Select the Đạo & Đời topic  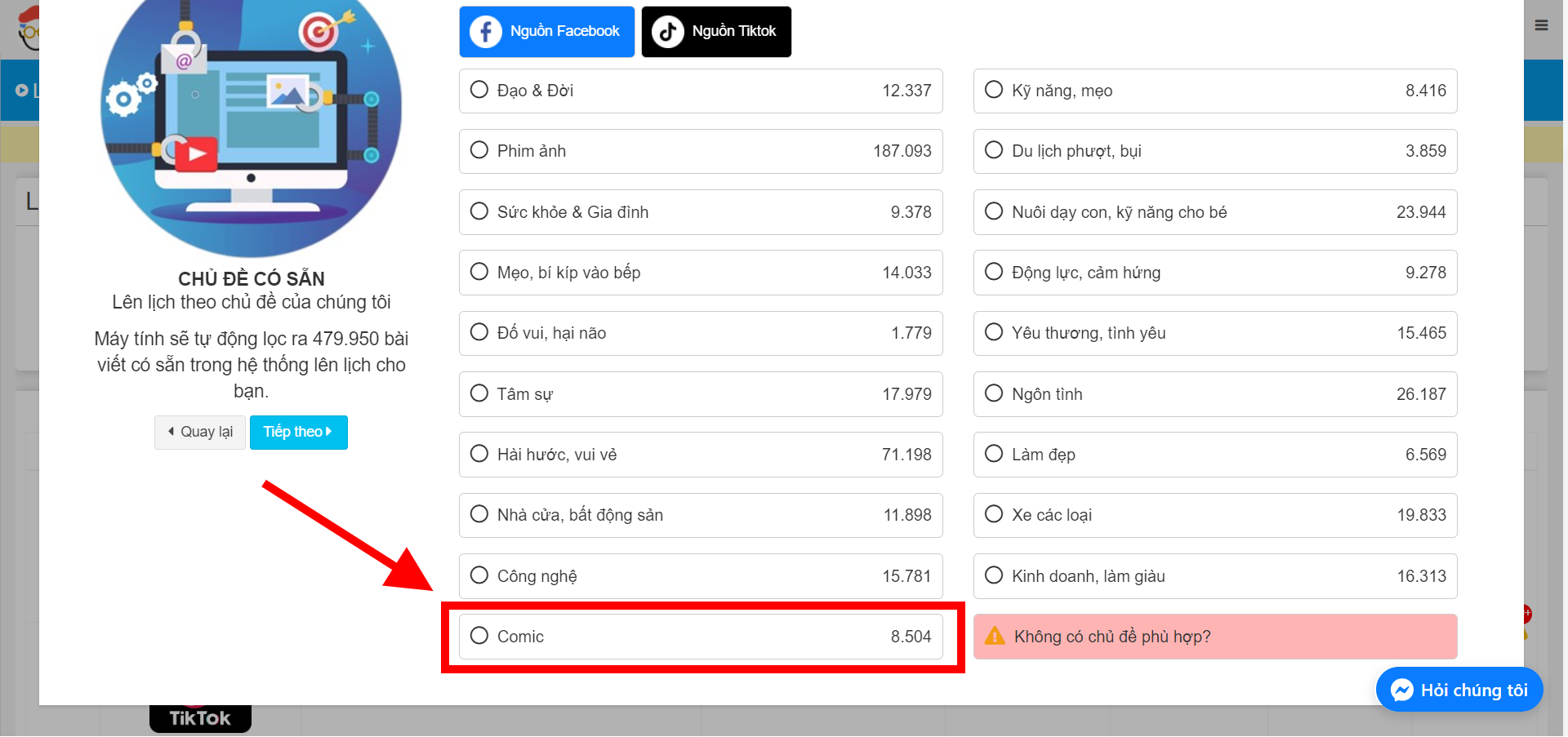coord(701,91)
